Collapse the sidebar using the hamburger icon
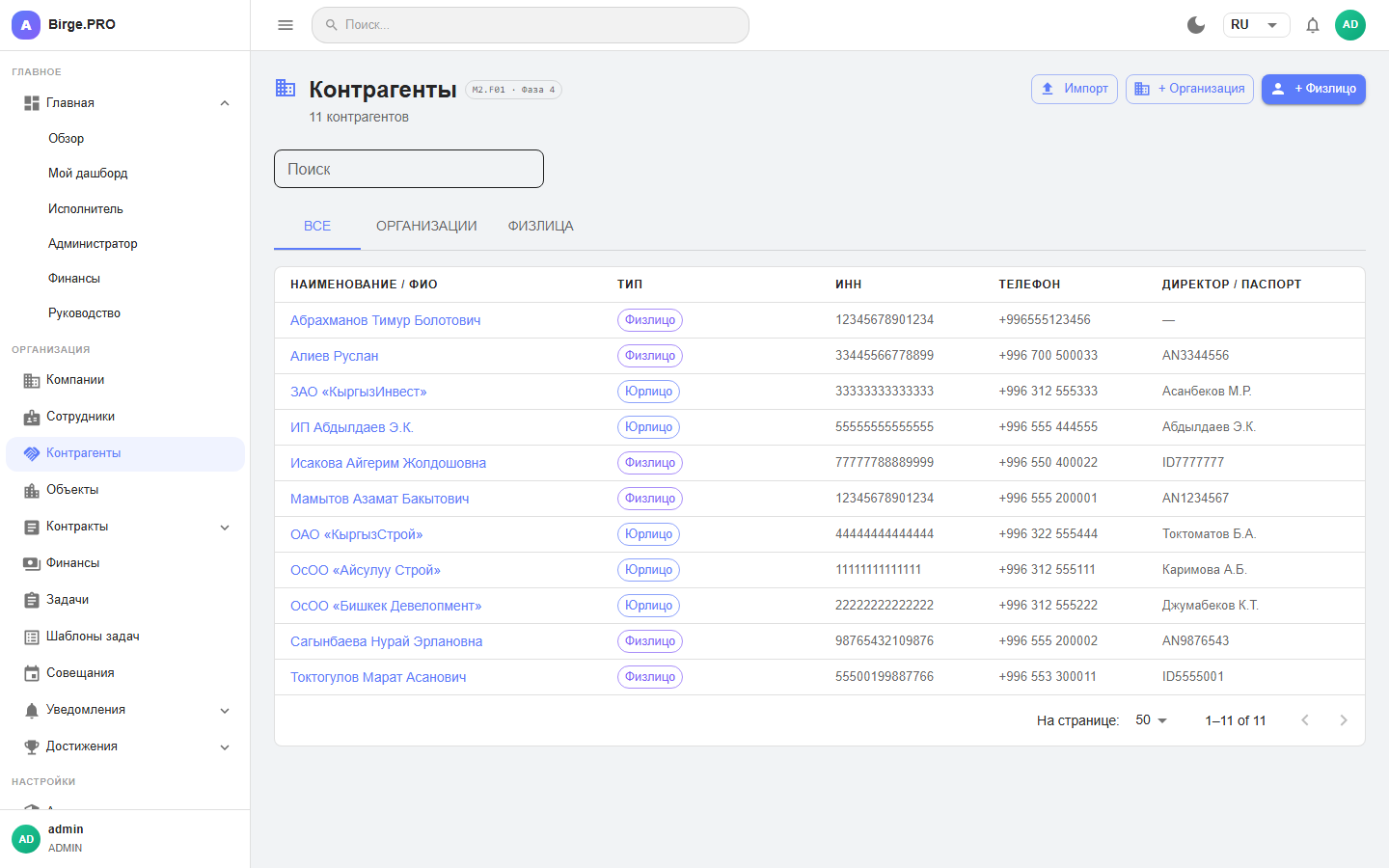Image resolution: width=1389 pixels, height=868 pixels. [285, 25]
